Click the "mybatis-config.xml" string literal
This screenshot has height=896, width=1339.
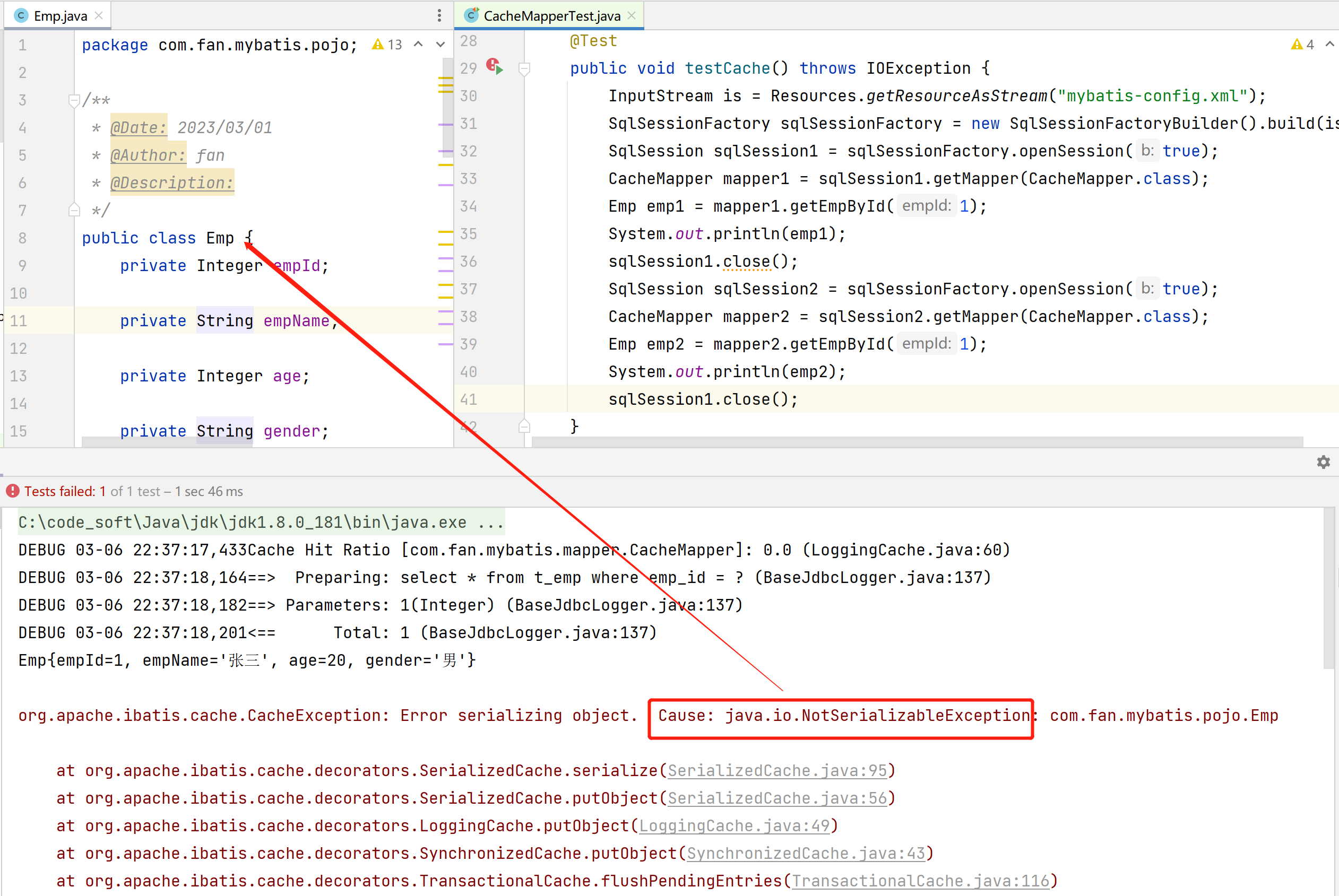point(1152,95)
